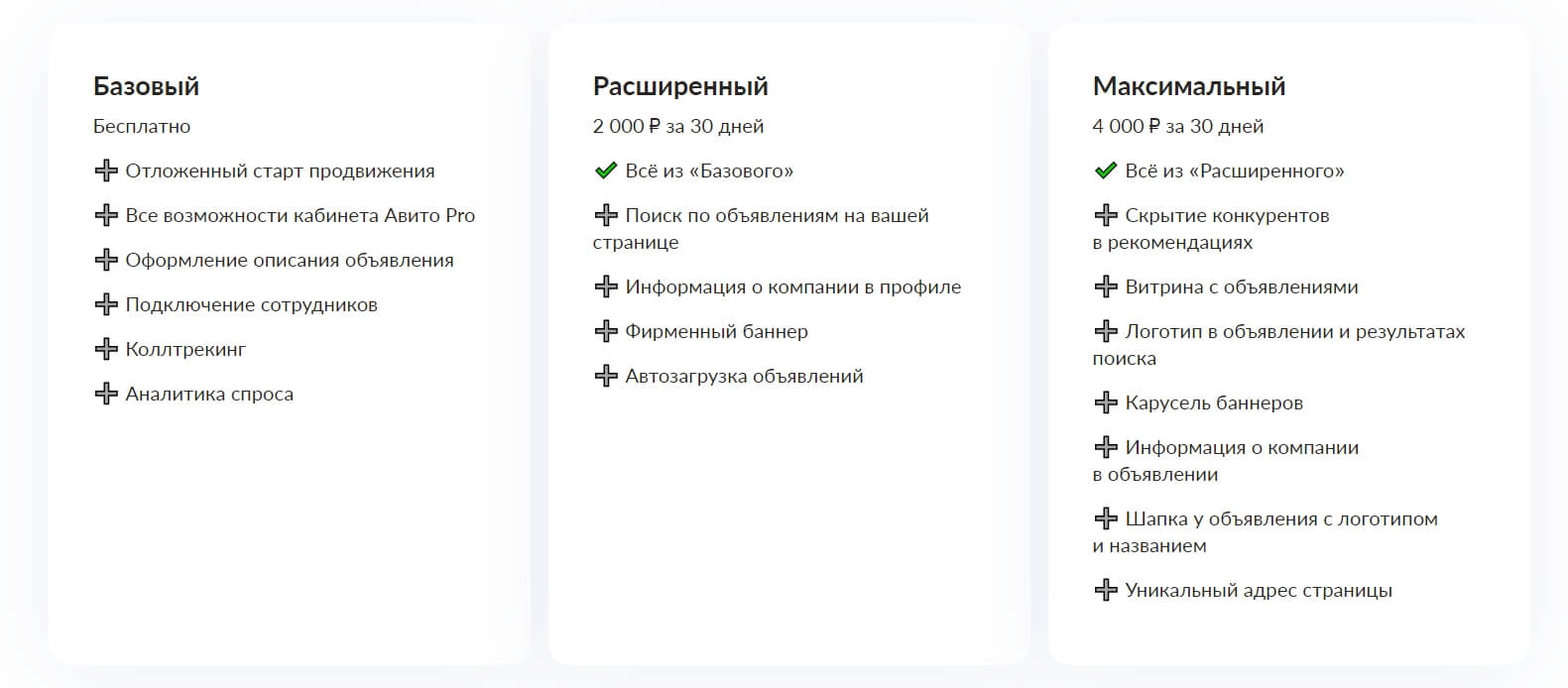This screenshot has width=1568, height=688.
Task: Click plus icon next to Коллтрекинг
Action: [x=106, y=349]
